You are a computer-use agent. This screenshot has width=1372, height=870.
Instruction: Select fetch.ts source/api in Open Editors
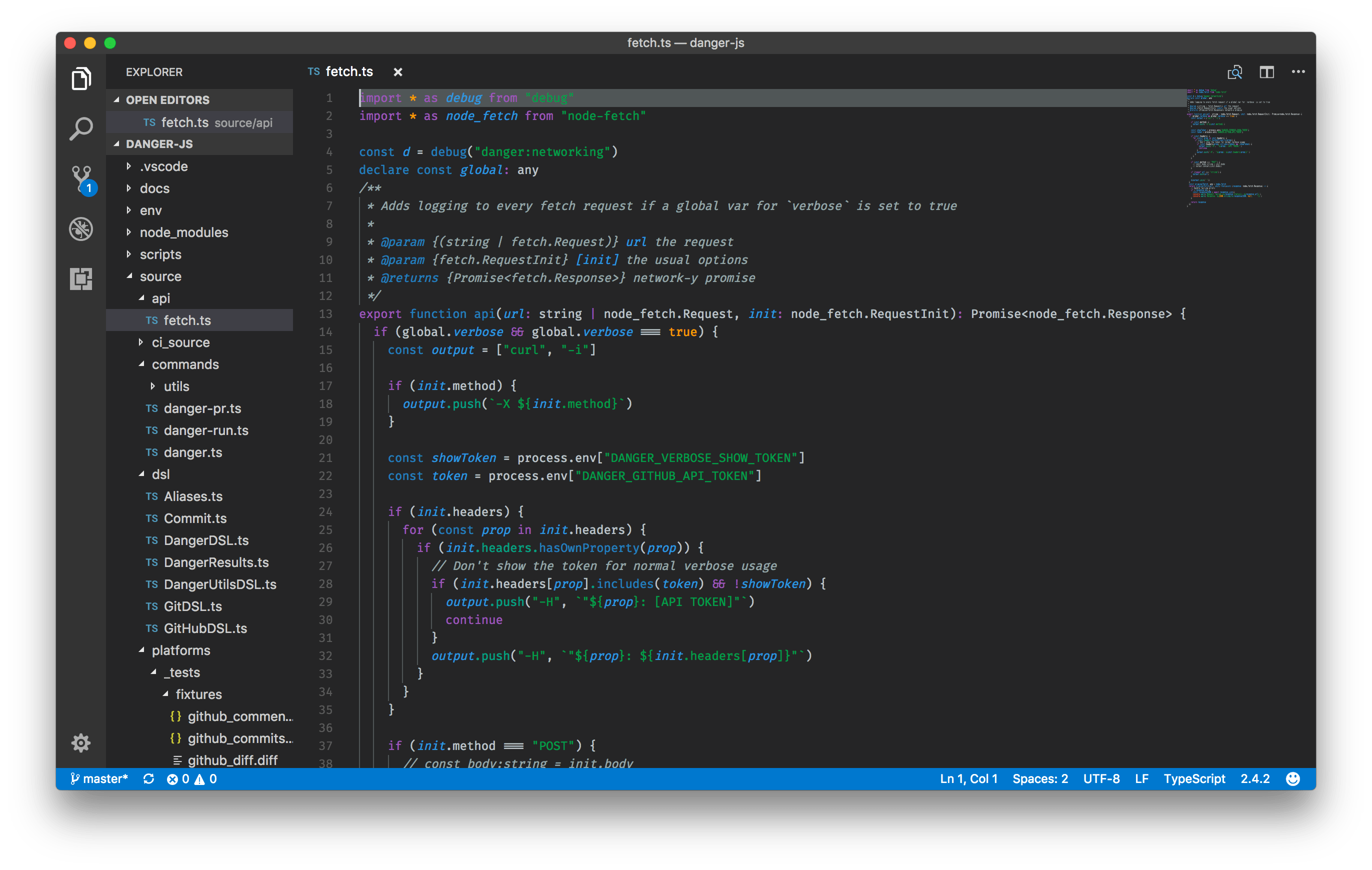click(199, 122)
